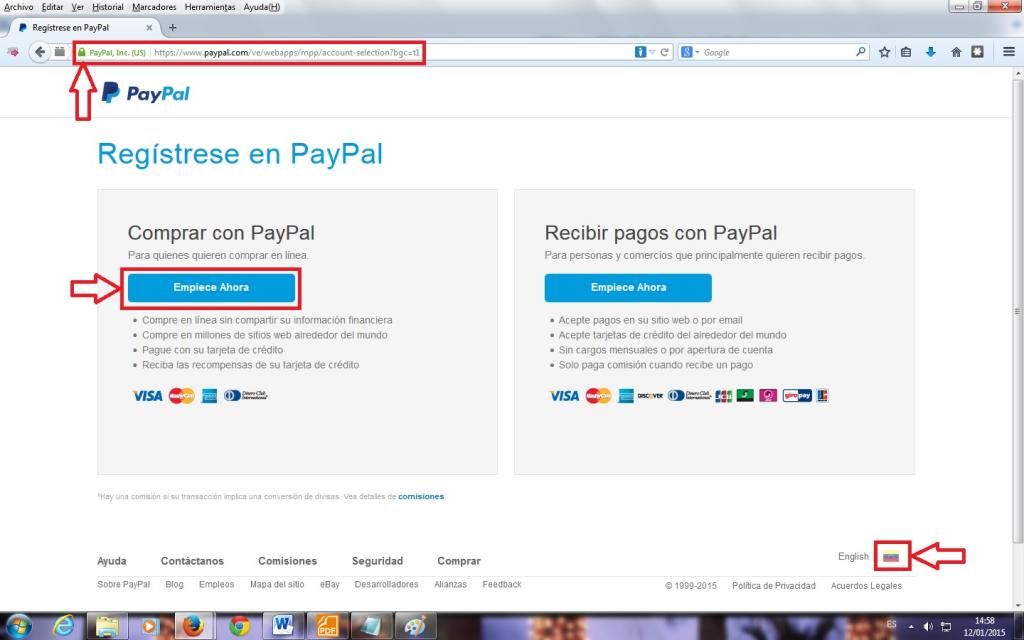Open the comisiones link

point(421,496)
